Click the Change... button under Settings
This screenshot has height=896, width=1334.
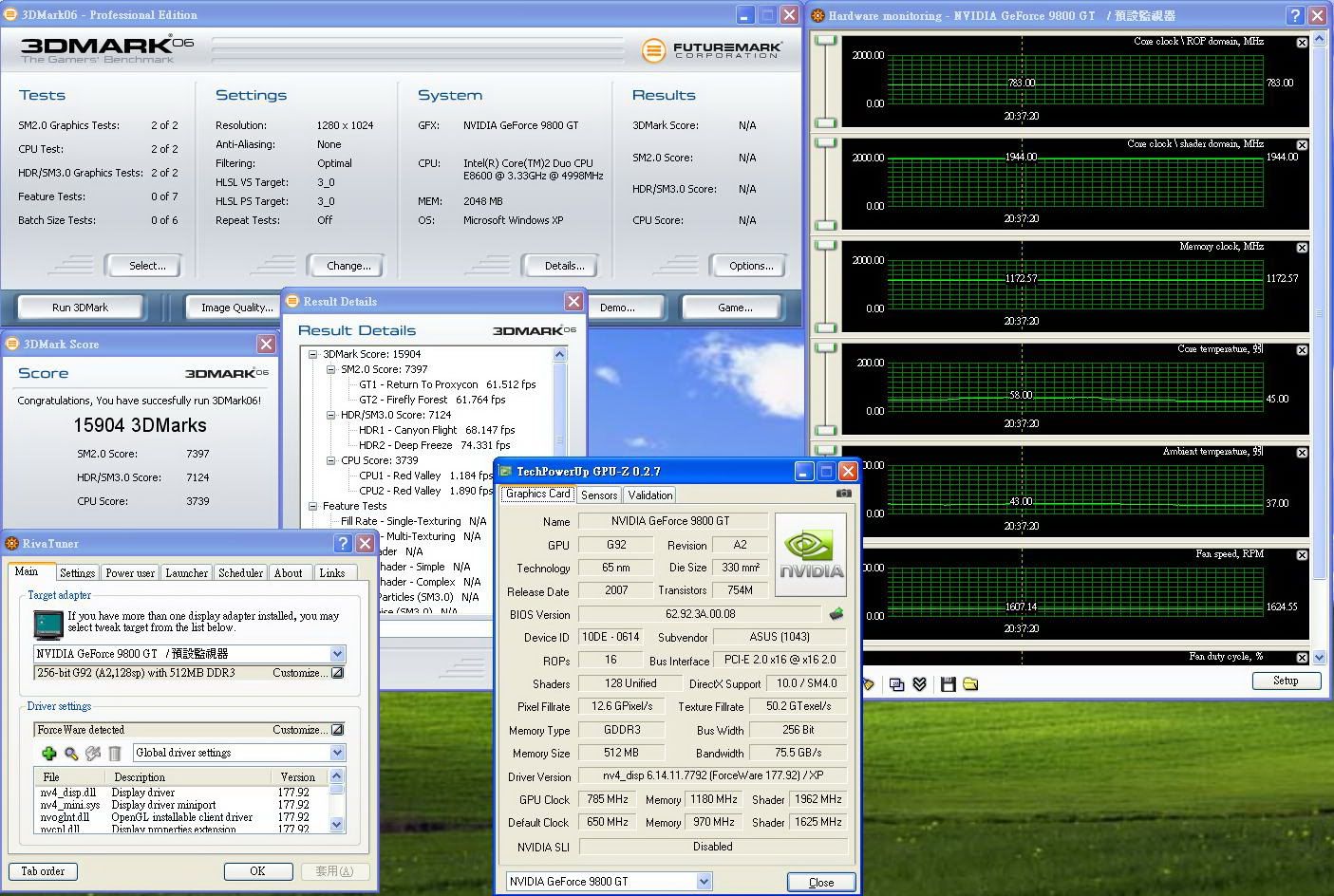tap(348, 266)
